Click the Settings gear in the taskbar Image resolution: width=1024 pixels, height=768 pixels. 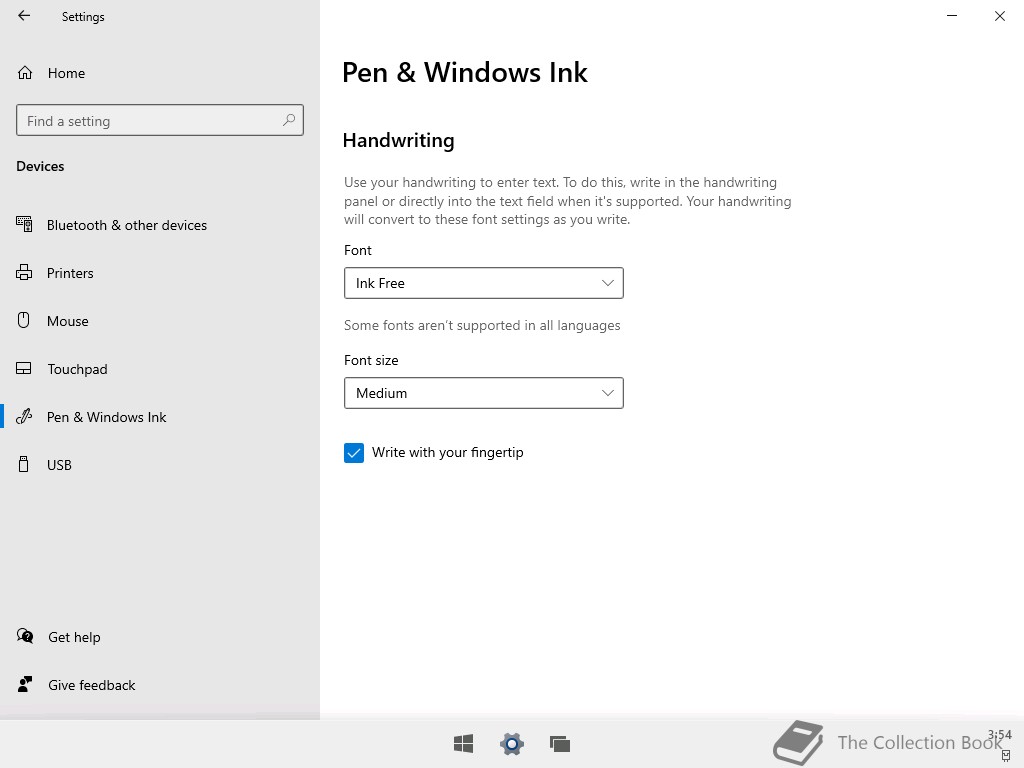[x=512, y=744]
